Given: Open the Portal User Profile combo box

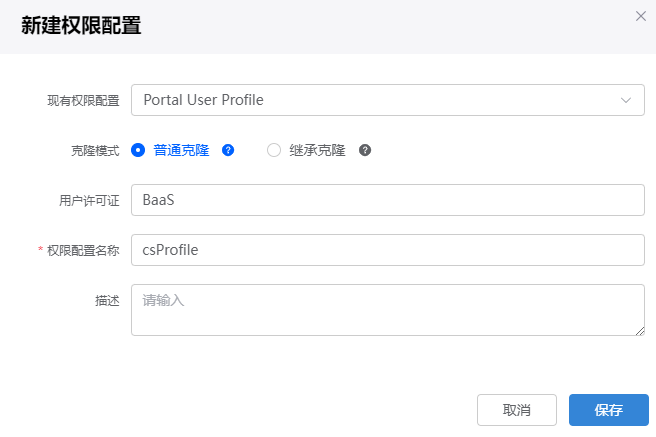Looking at the screenshot, I should [x=388, y=100].
